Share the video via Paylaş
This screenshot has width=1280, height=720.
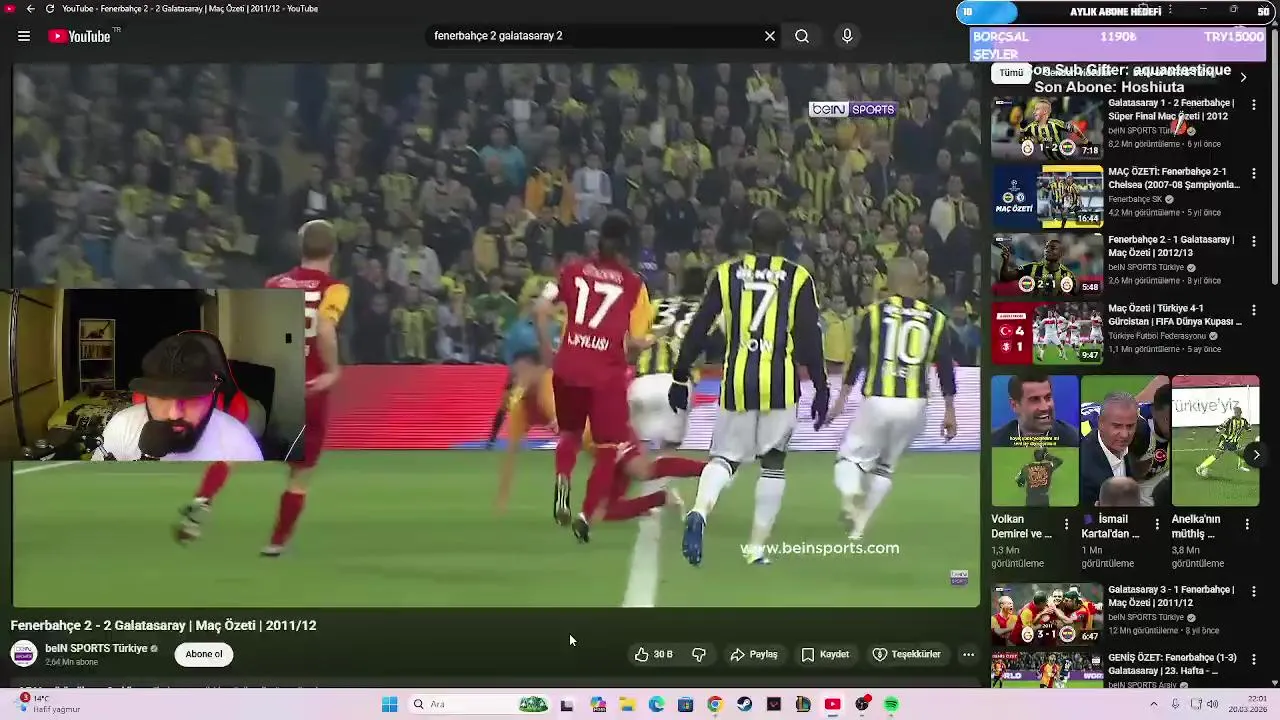(753, 654)
